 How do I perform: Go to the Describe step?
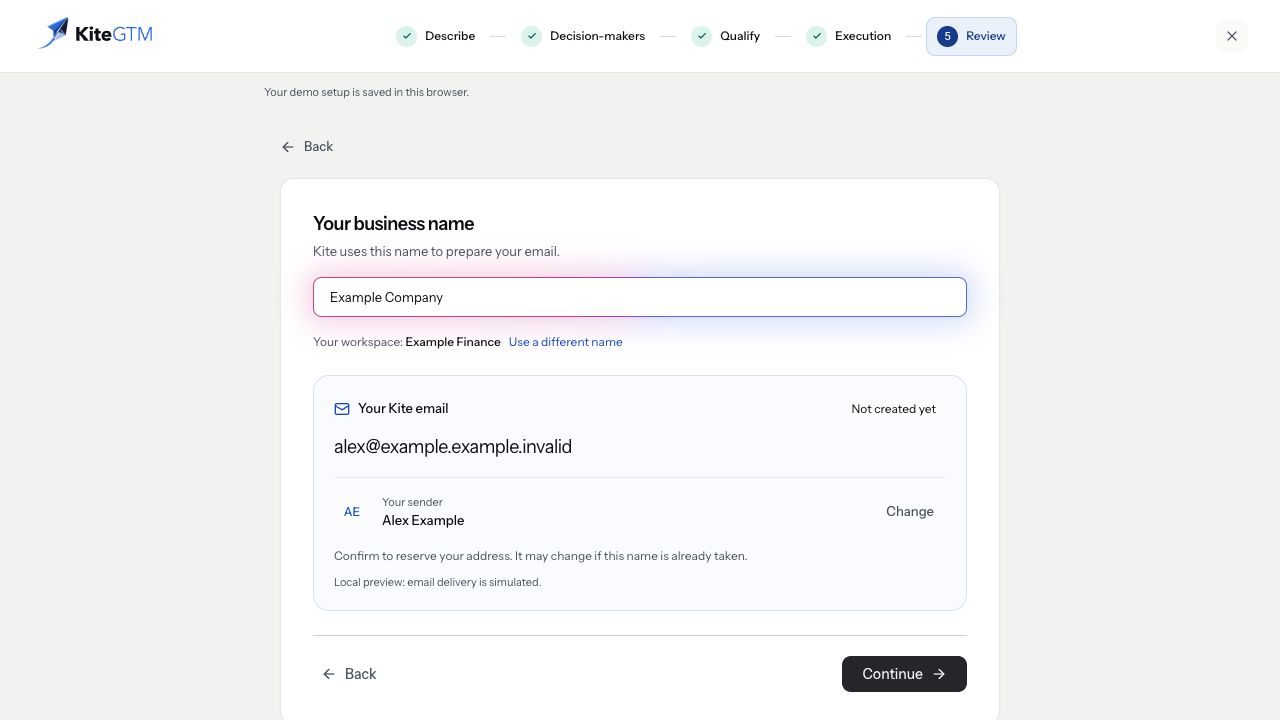click(436, 36)
